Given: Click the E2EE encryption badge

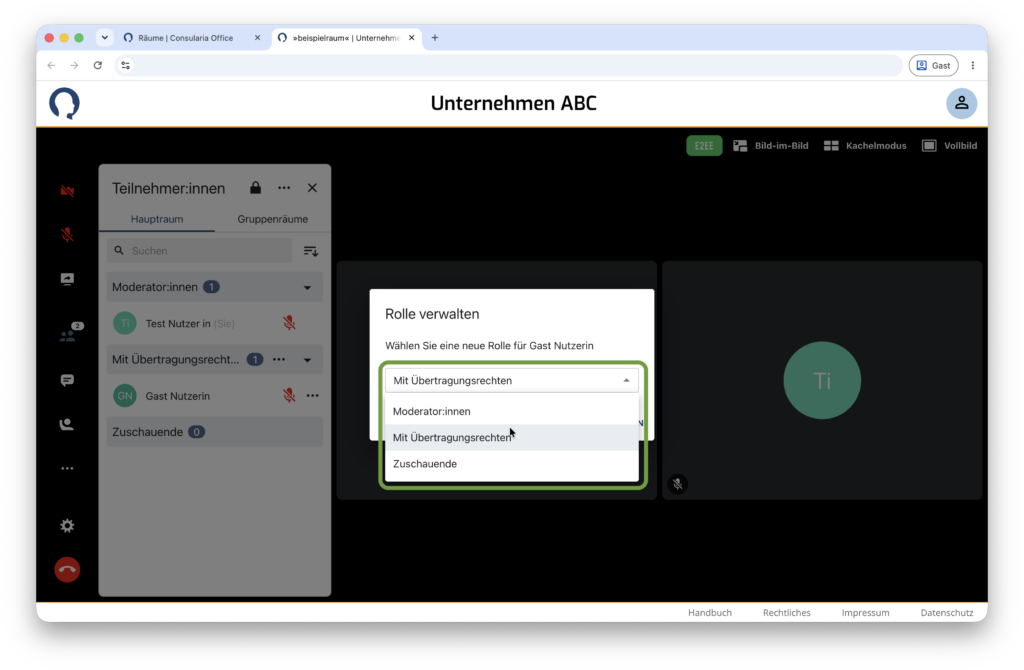Looking at the screenshot, I should [704, 146].
